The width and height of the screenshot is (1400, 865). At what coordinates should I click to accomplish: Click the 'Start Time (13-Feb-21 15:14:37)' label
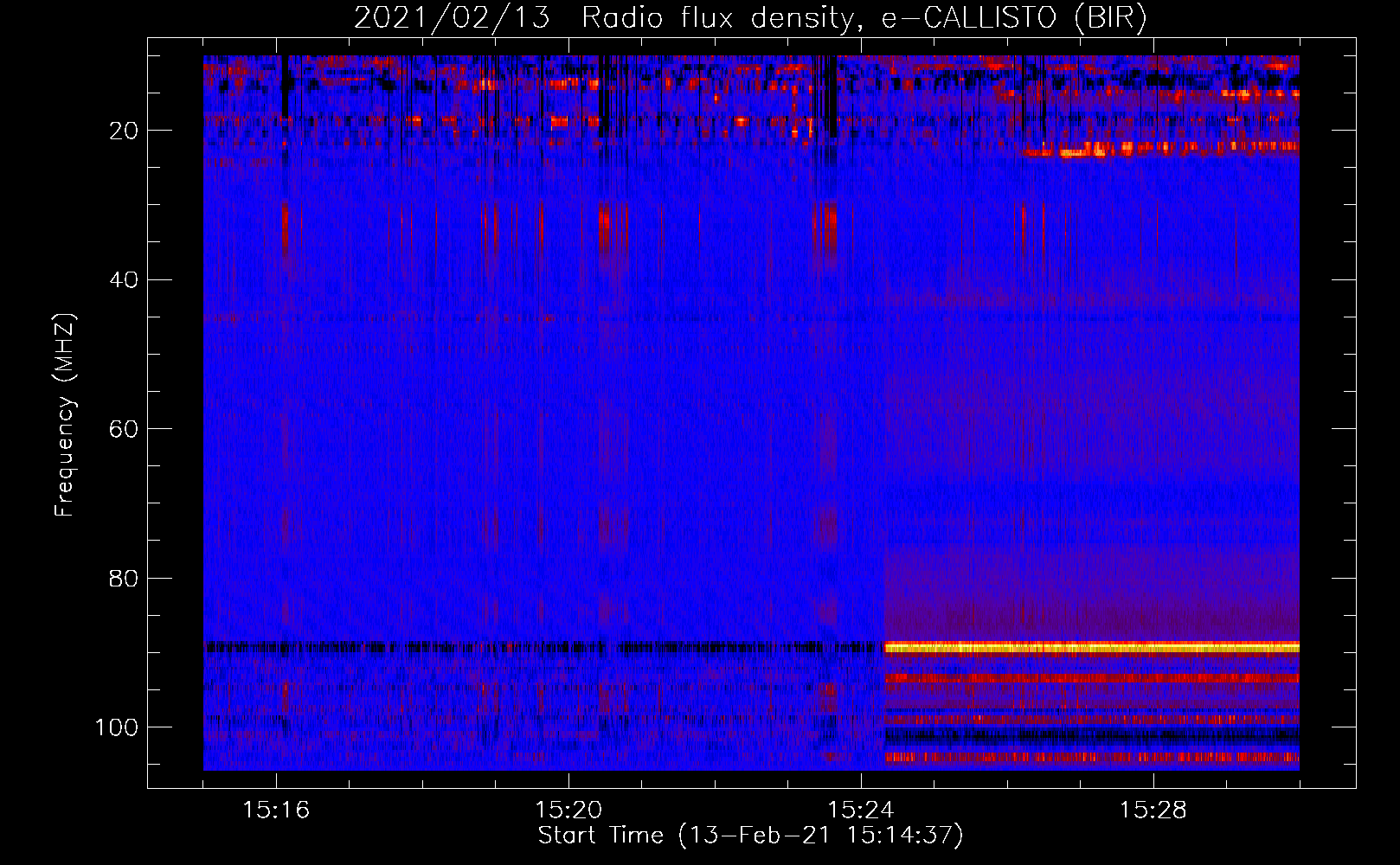tap(750, 836)
